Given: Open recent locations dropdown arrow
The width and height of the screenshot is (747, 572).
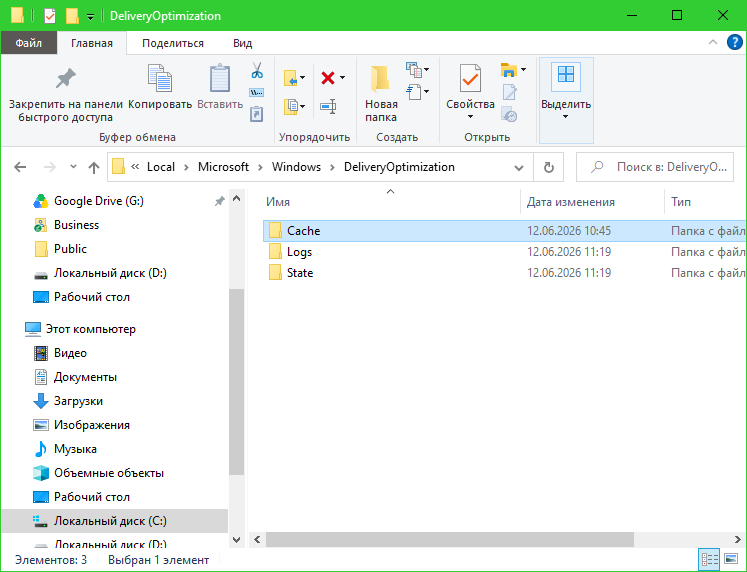Looking at the screenshot, I should pyautogui.click(x=73, y=167).
